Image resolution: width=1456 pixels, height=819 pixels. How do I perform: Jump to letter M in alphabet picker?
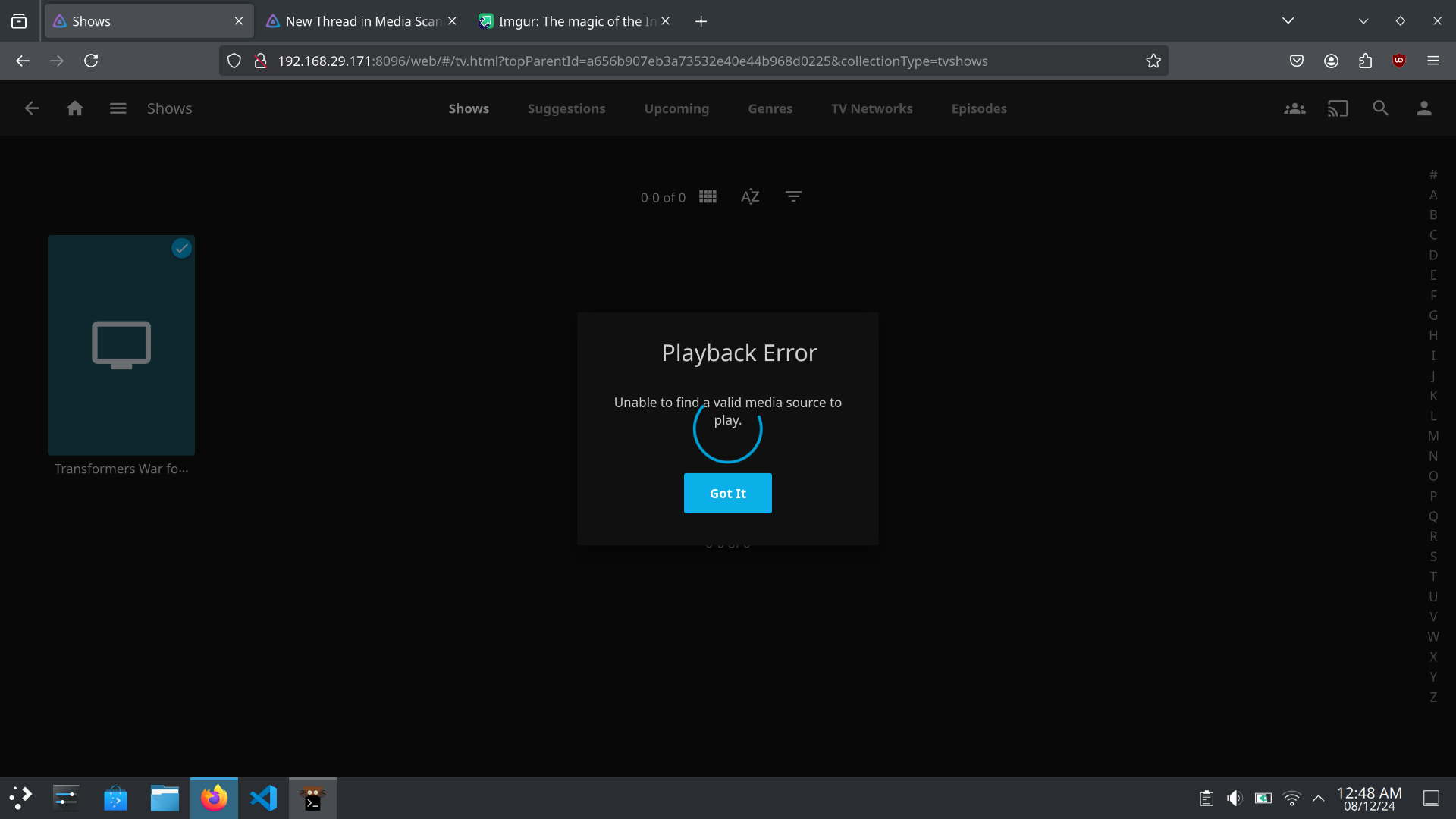pyautogui.click(x=1432, y=436)
